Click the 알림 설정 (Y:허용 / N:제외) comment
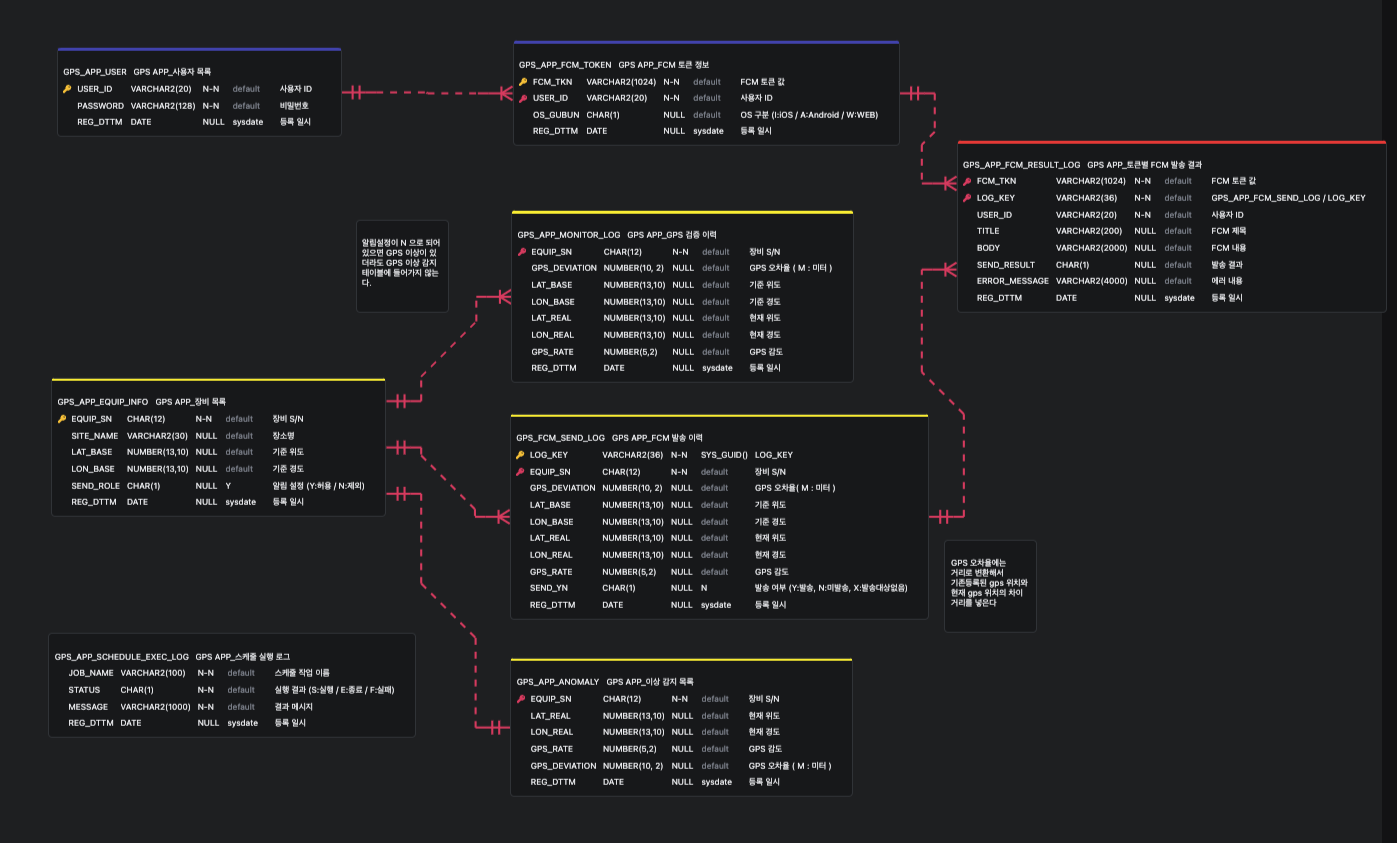 (x=319, y=486)
